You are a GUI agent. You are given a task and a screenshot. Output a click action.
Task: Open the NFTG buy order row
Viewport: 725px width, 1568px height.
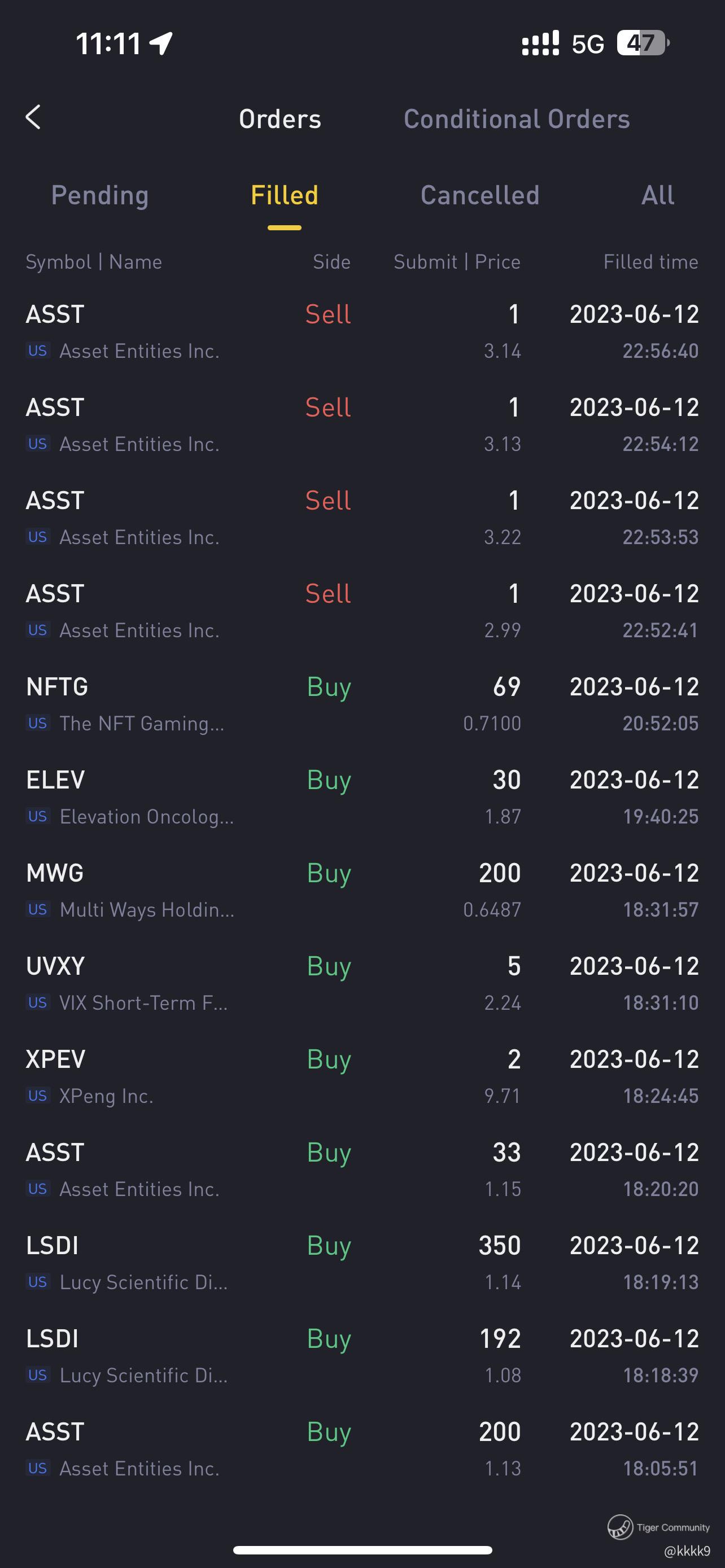pyautogui.click(x=362, y=704)
